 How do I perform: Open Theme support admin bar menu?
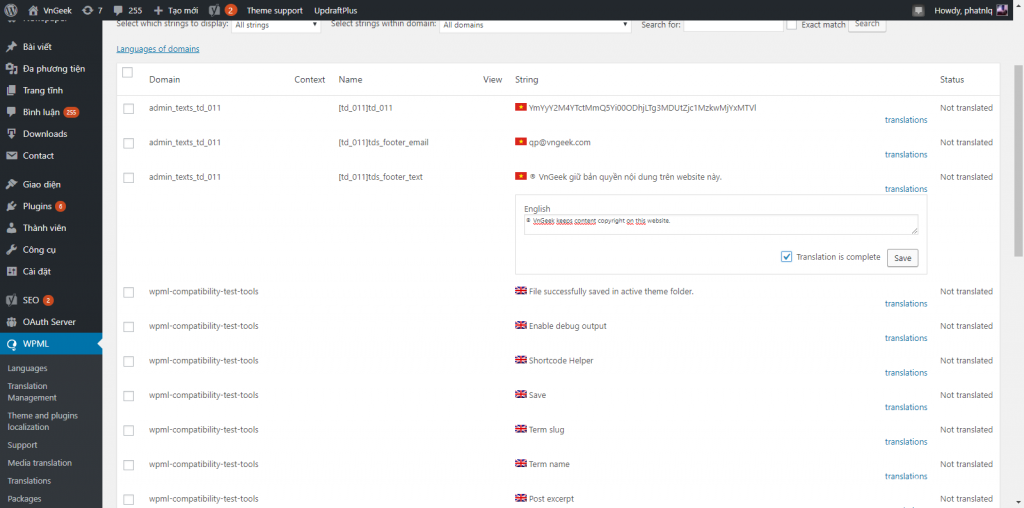[274, 10]
